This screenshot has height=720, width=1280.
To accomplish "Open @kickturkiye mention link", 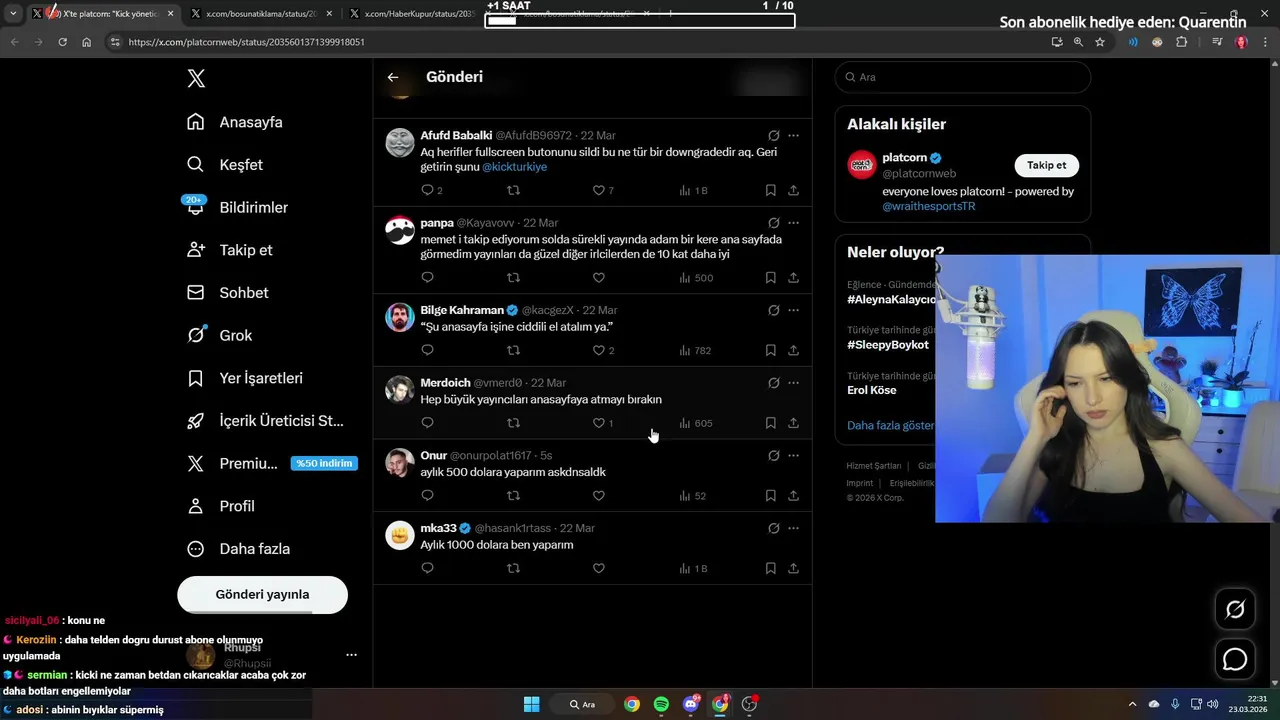I will point(514,167).
